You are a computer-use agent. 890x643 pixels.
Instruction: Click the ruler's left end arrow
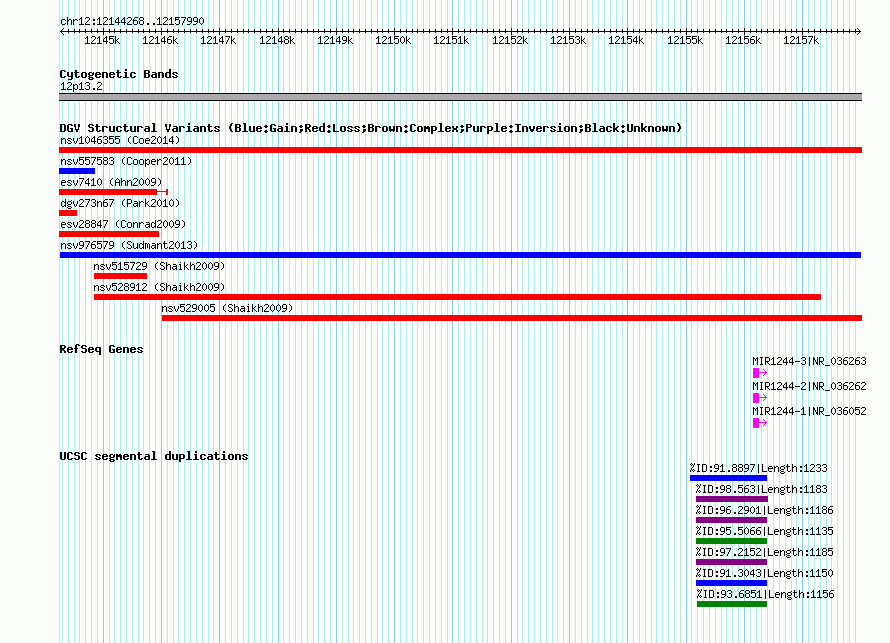click(x=62, y=32)
